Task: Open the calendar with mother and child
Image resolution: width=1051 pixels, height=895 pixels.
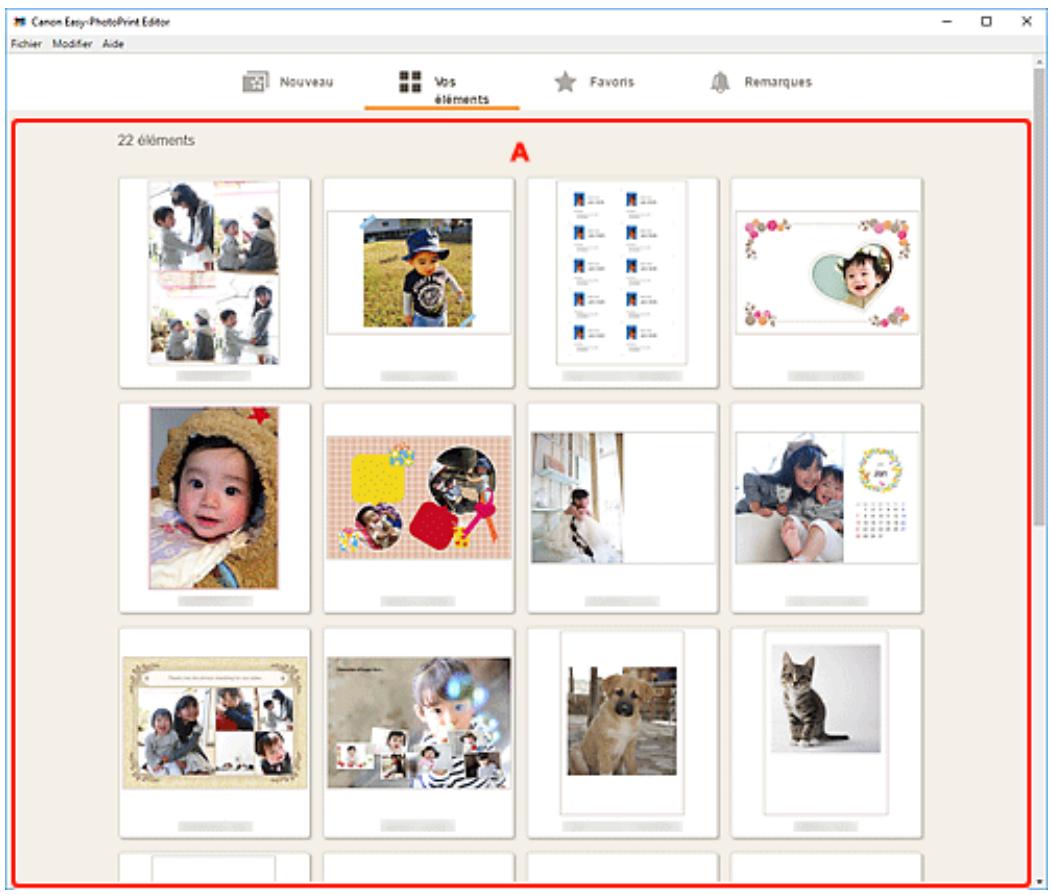Action: pyautogui.click(x=826, y=508)
